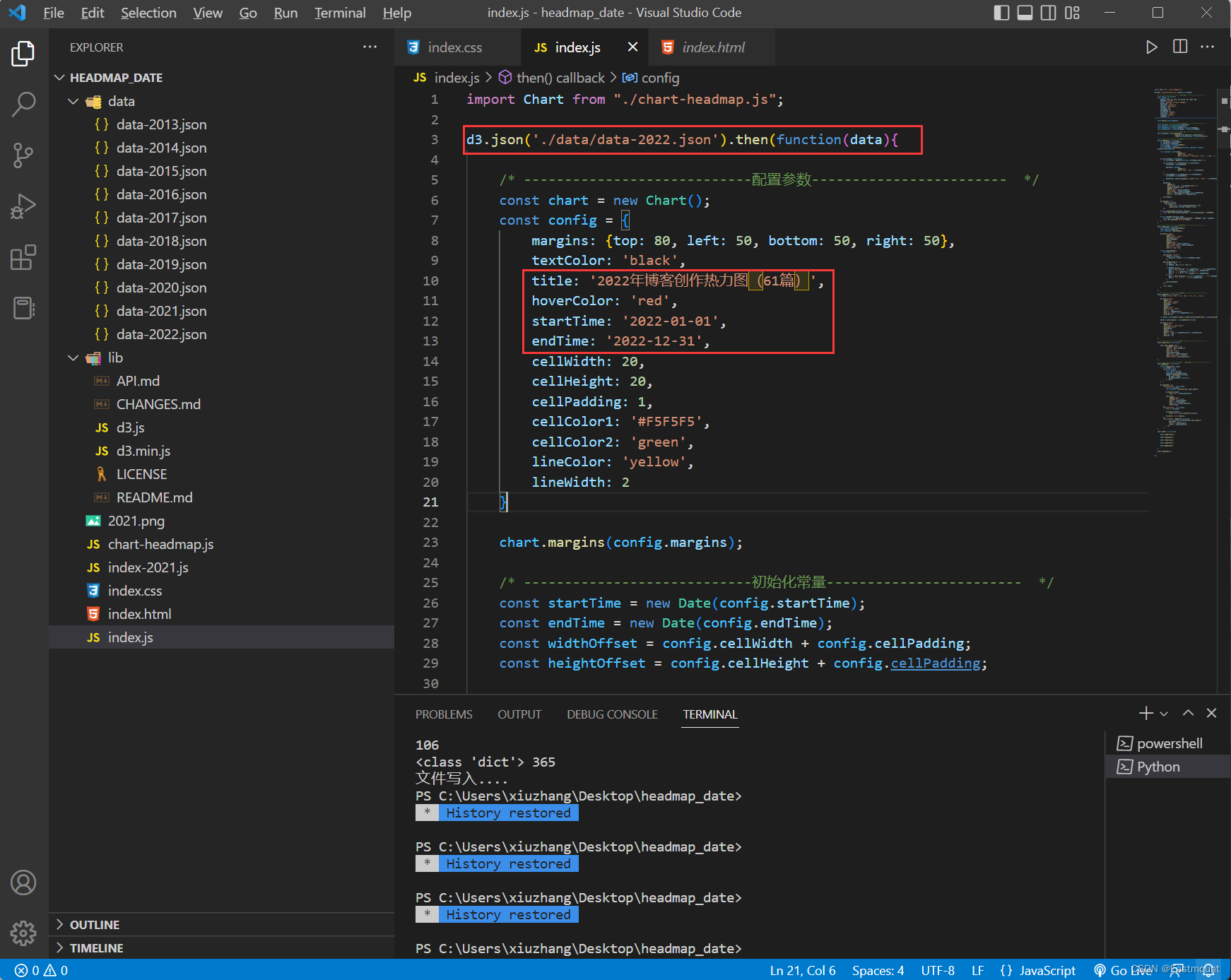Click the Spaces: 4 indentation status item
The width and height of the screenshot is (1231, 980).
(878, 970)
